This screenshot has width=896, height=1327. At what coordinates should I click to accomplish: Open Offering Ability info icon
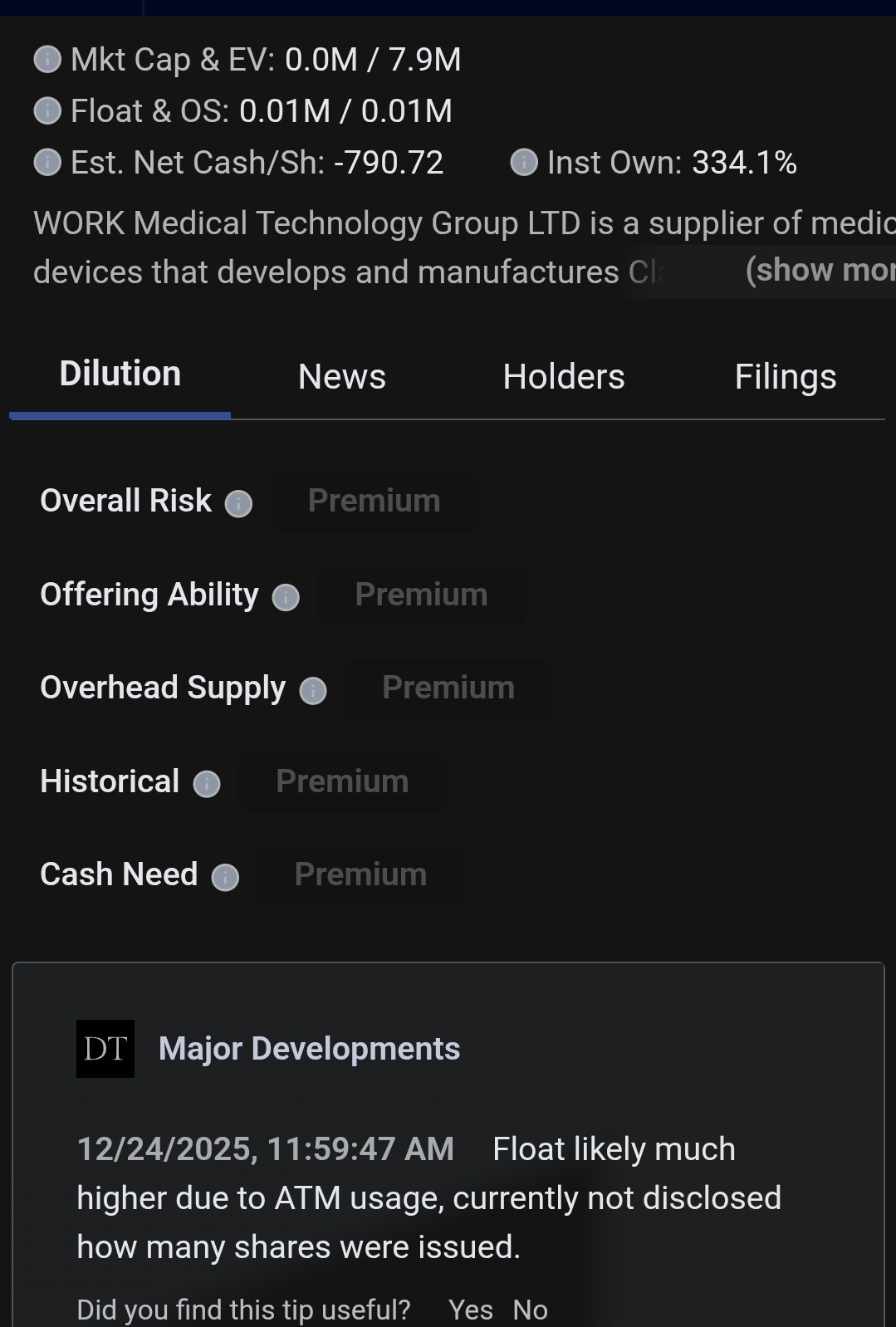[x=286, y=597]
